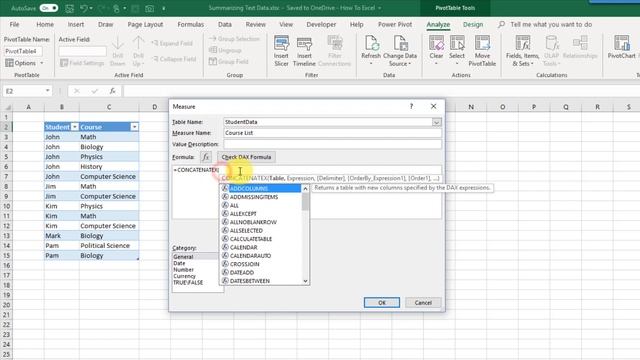Click the save icon in quick access toolbar

[x=69, y=8]
